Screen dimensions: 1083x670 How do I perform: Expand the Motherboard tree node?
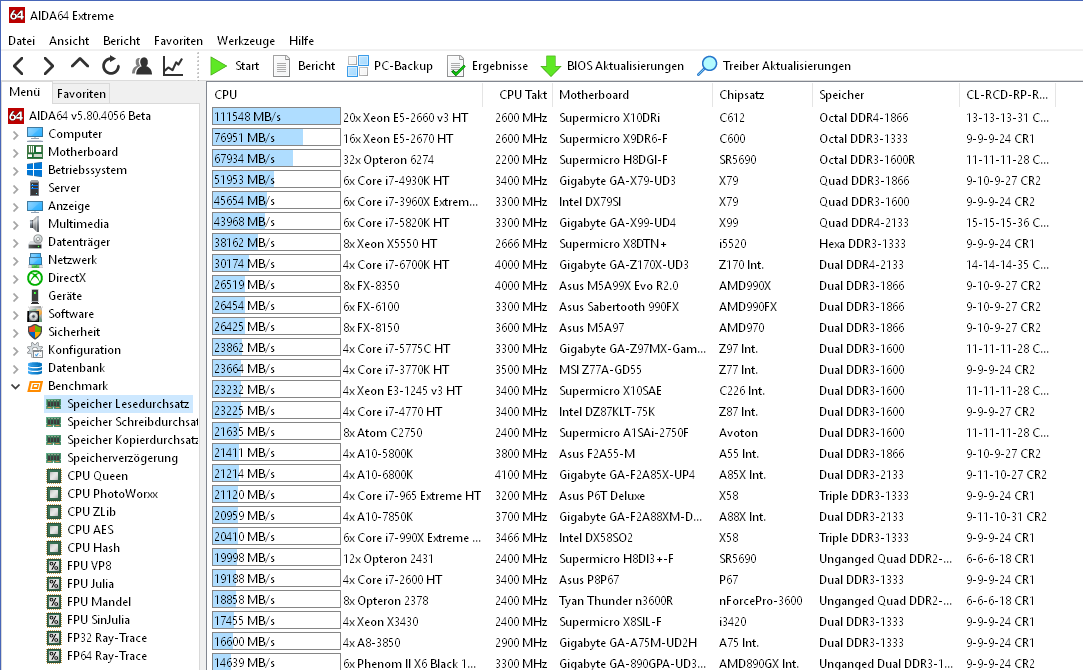click(x=15, y=152)
